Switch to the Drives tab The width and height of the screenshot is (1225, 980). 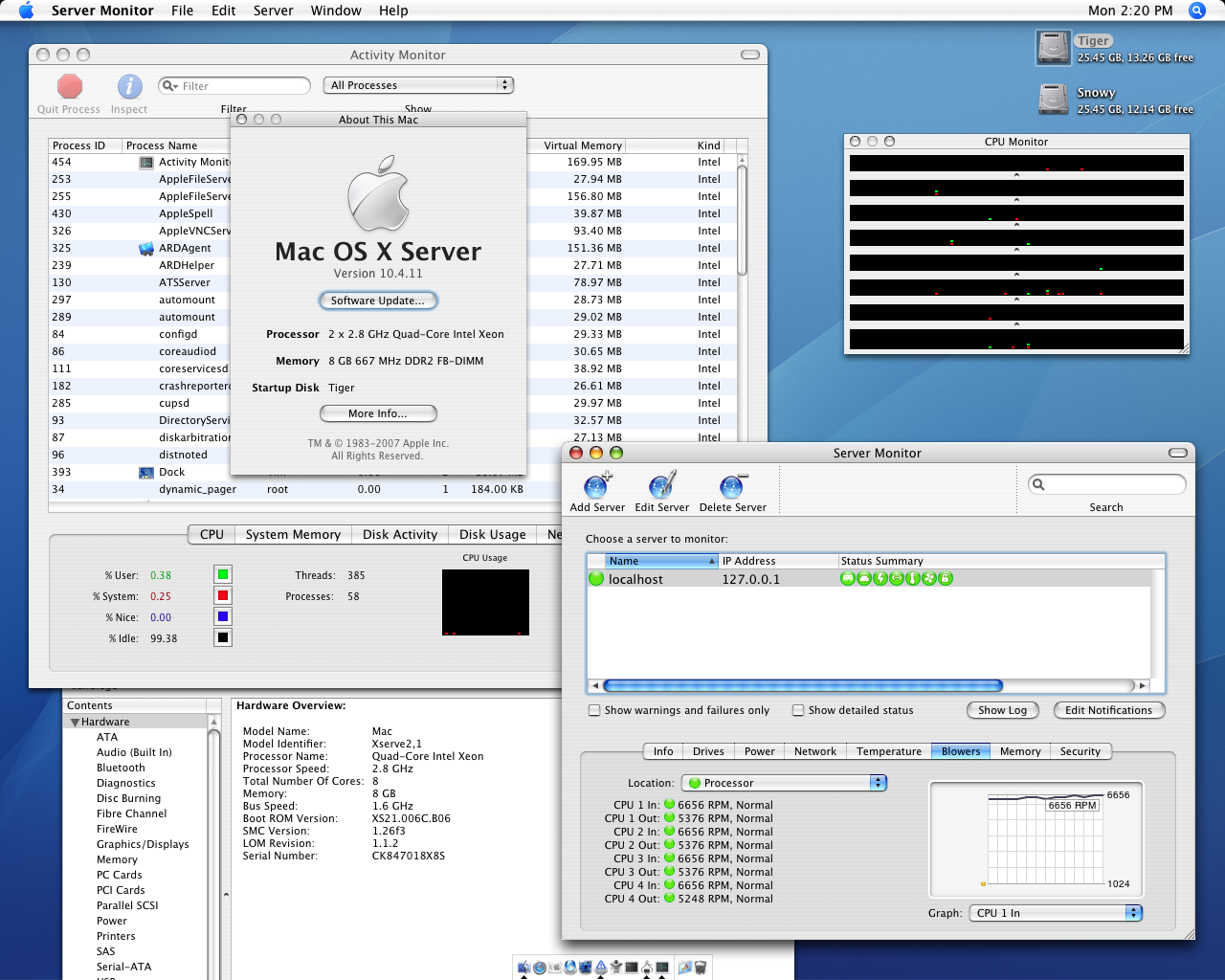pyautogui.click(x=708, y=751)
